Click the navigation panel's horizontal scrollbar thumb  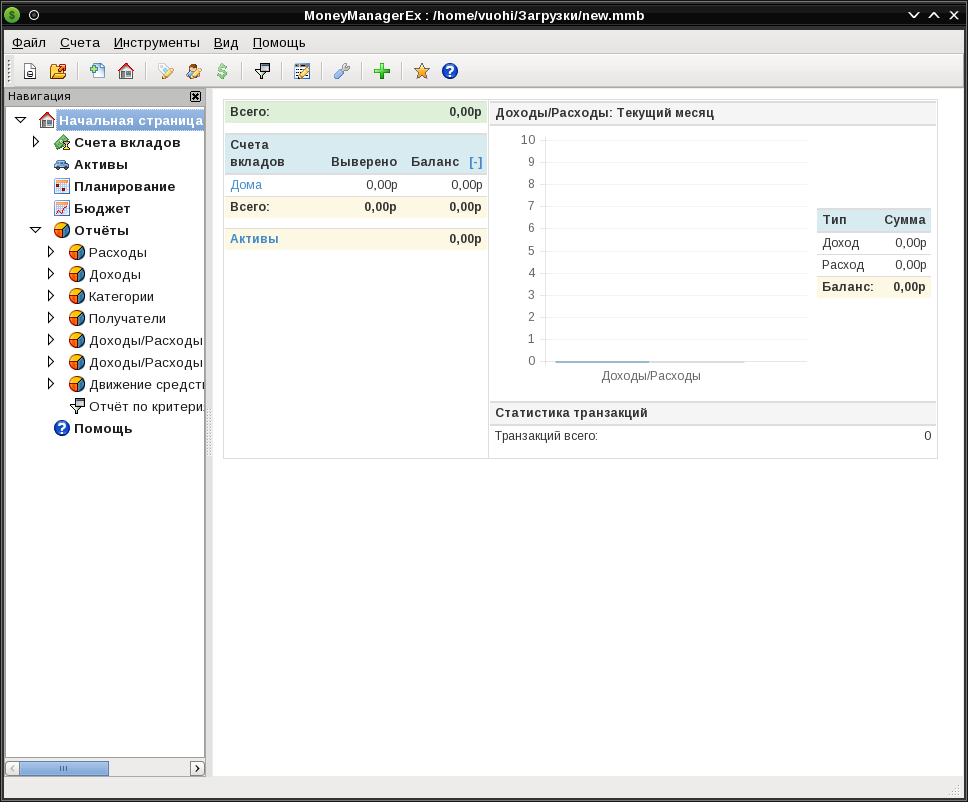coord(64,768)
